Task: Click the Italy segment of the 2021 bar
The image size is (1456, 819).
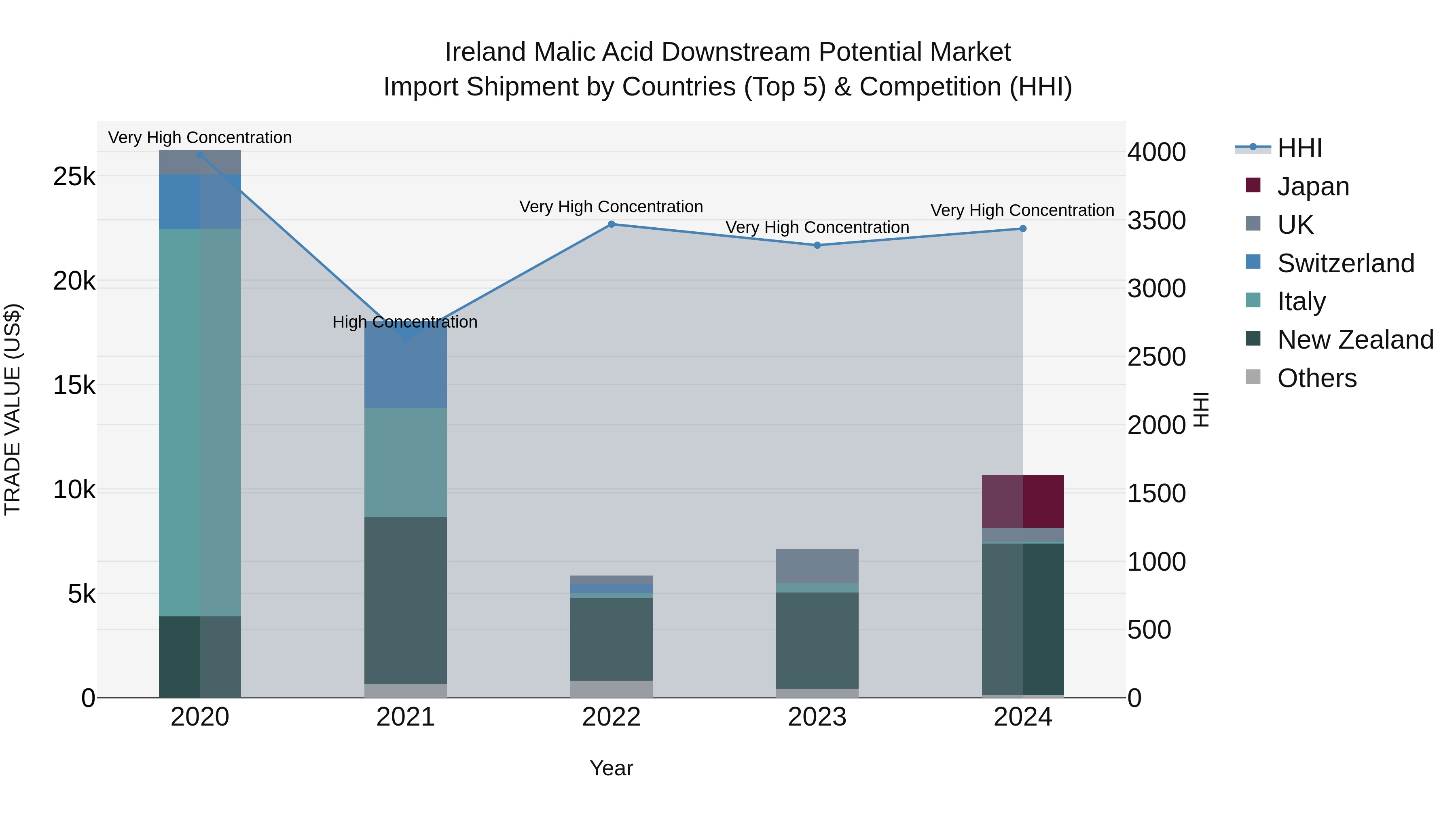Action: 406,462
